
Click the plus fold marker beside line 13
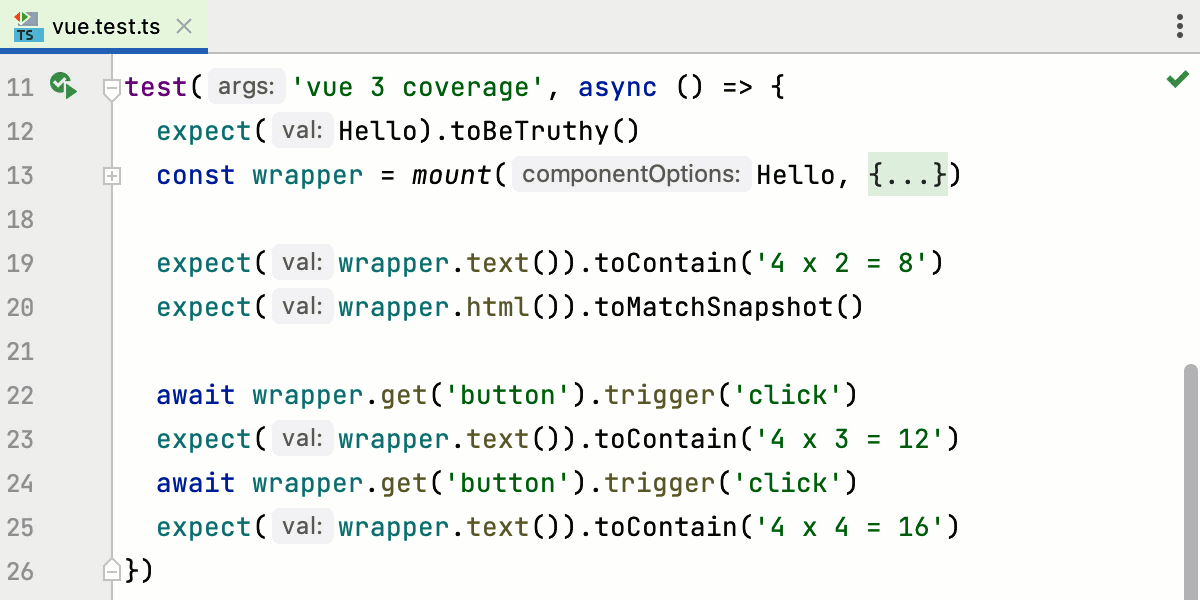click(x=111, y=174)
